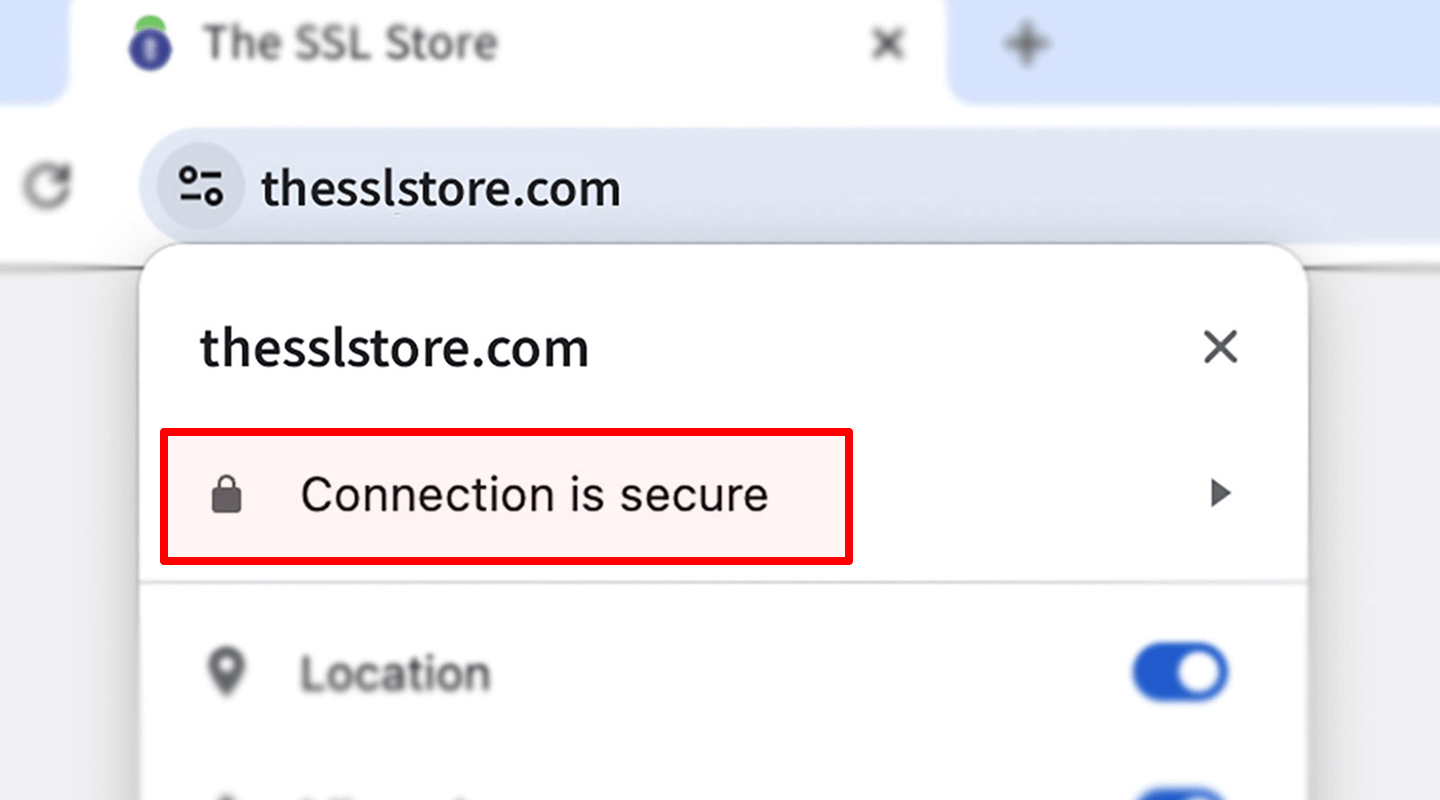Screen dimensions: 1440x800
Task: Close the site information panel
Action: [x=1220, y=347]
